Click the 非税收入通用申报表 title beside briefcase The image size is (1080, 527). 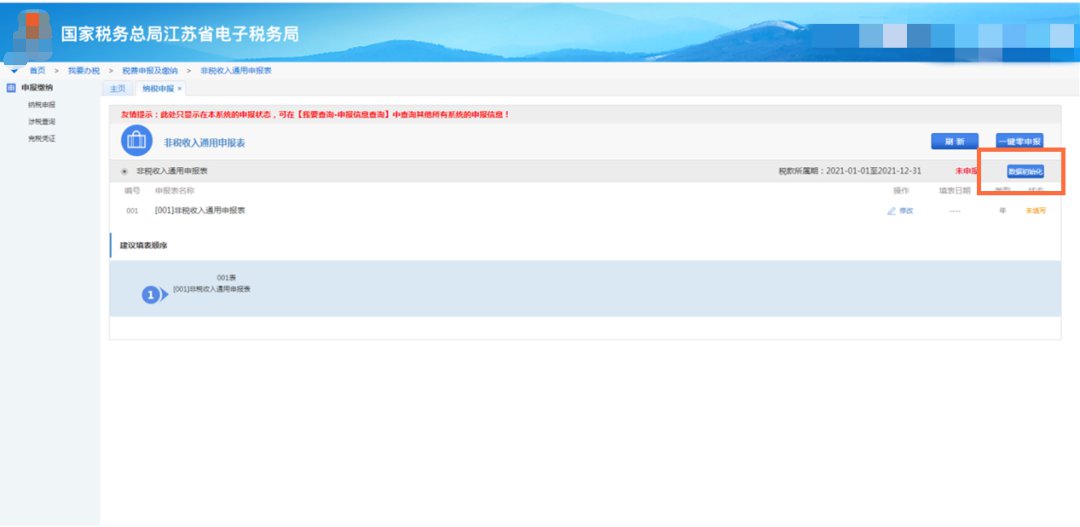tap(204, 143)
